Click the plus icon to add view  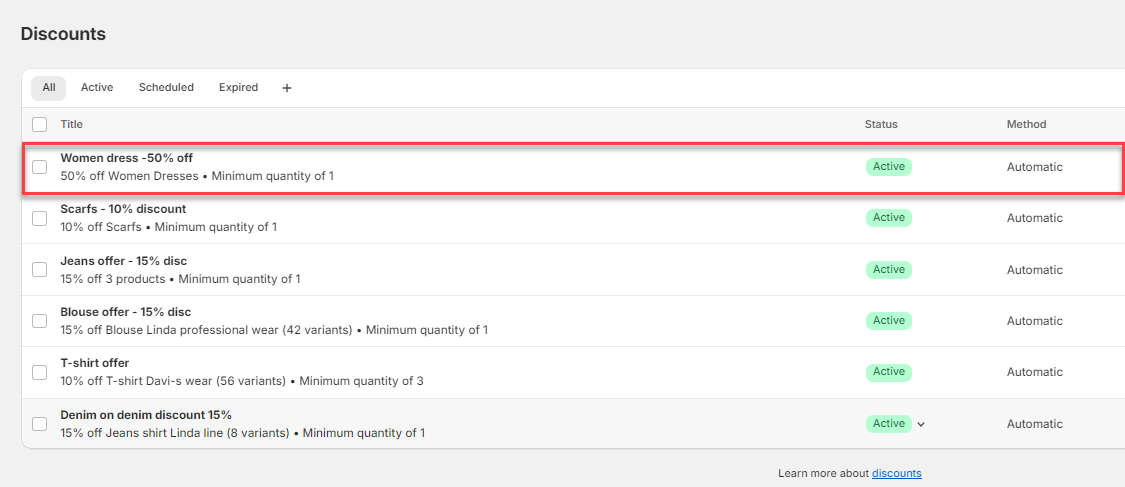coord(287,88)
